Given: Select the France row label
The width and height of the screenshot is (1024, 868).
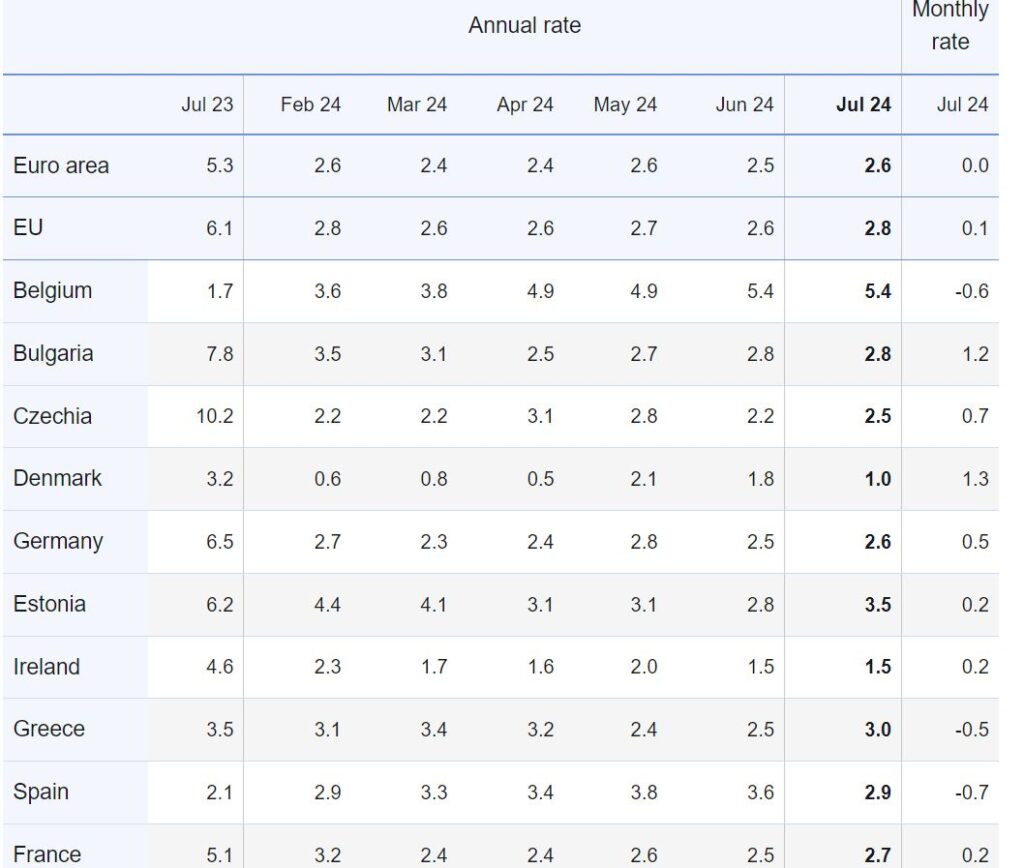Looking at the screenshot, I should 47,854.
